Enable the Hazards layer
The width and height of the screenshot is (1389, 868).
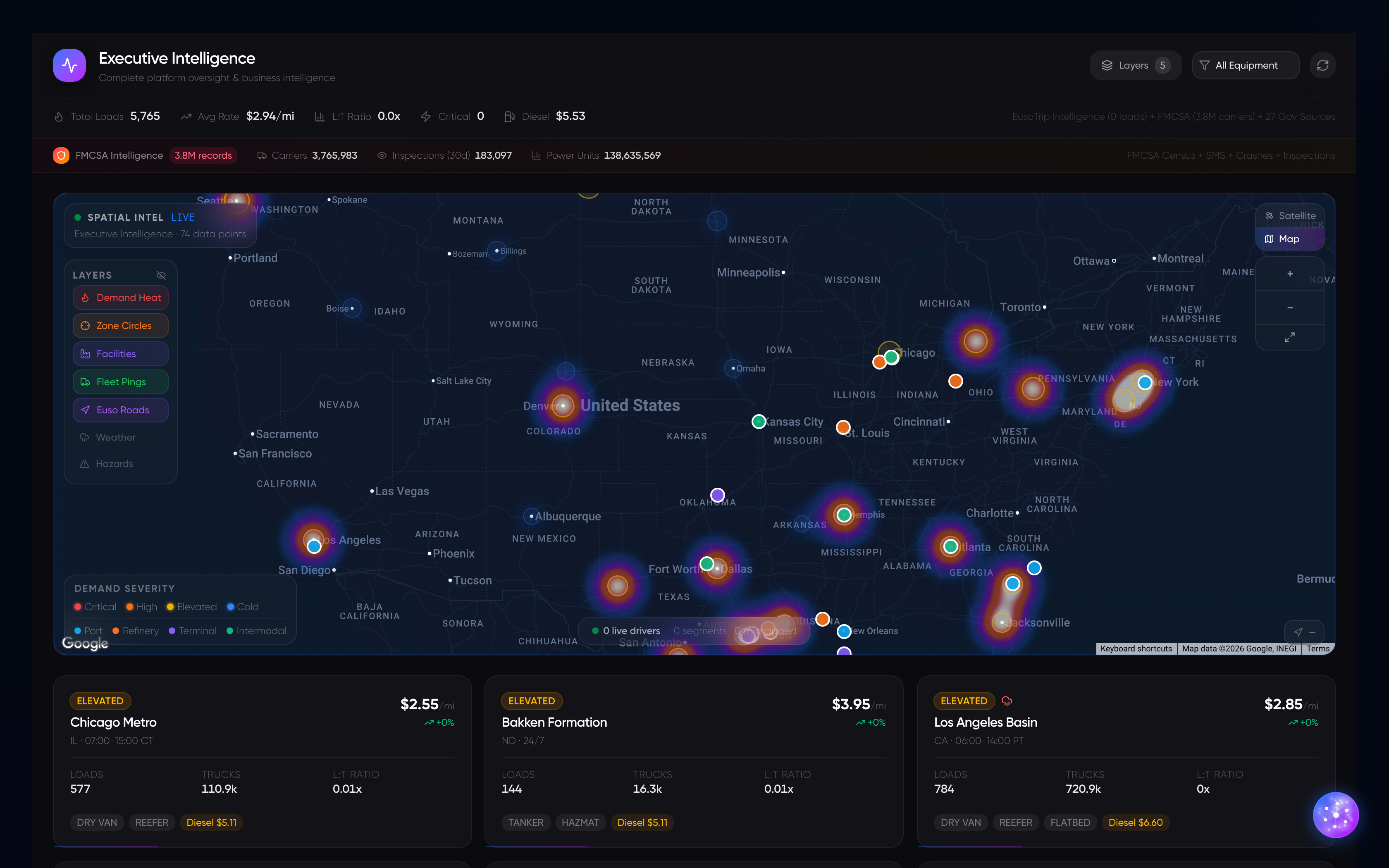click(x=114, y=464)
